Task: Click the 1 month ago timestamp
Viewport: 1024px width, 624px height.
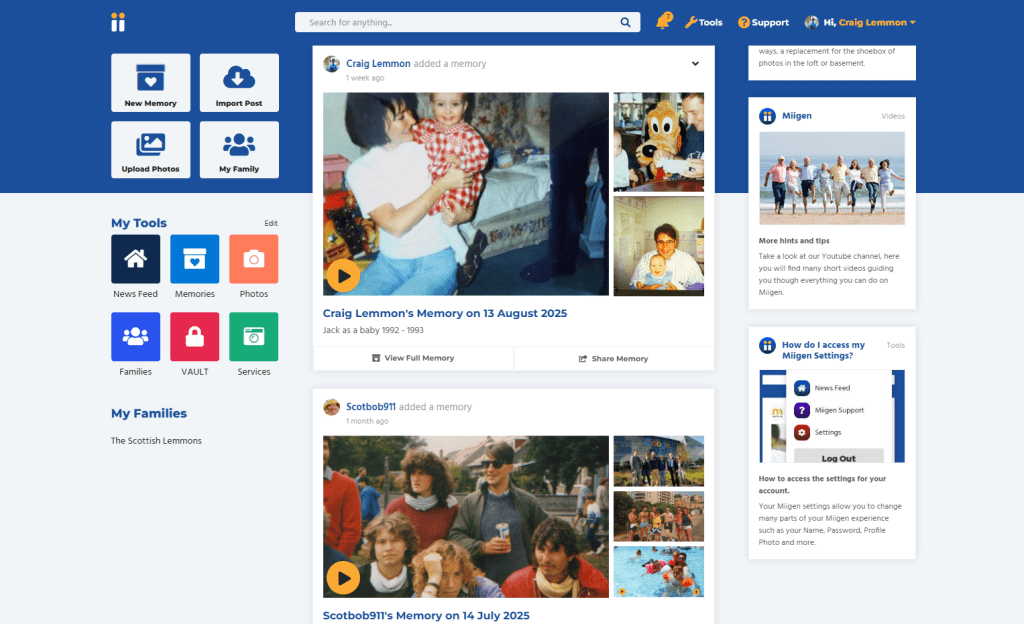Action: pos(367,421)
